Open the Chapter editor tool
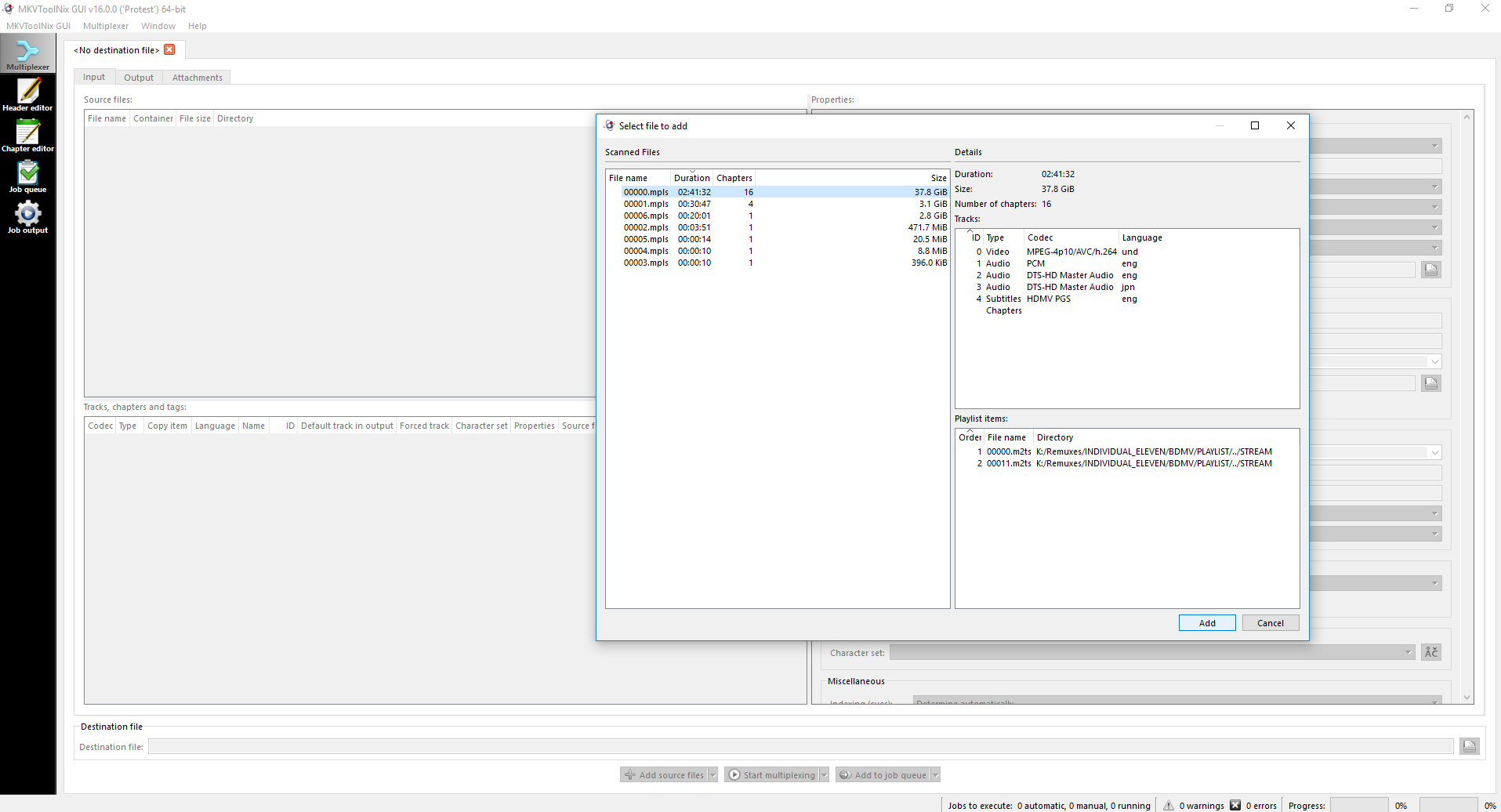 27,136
